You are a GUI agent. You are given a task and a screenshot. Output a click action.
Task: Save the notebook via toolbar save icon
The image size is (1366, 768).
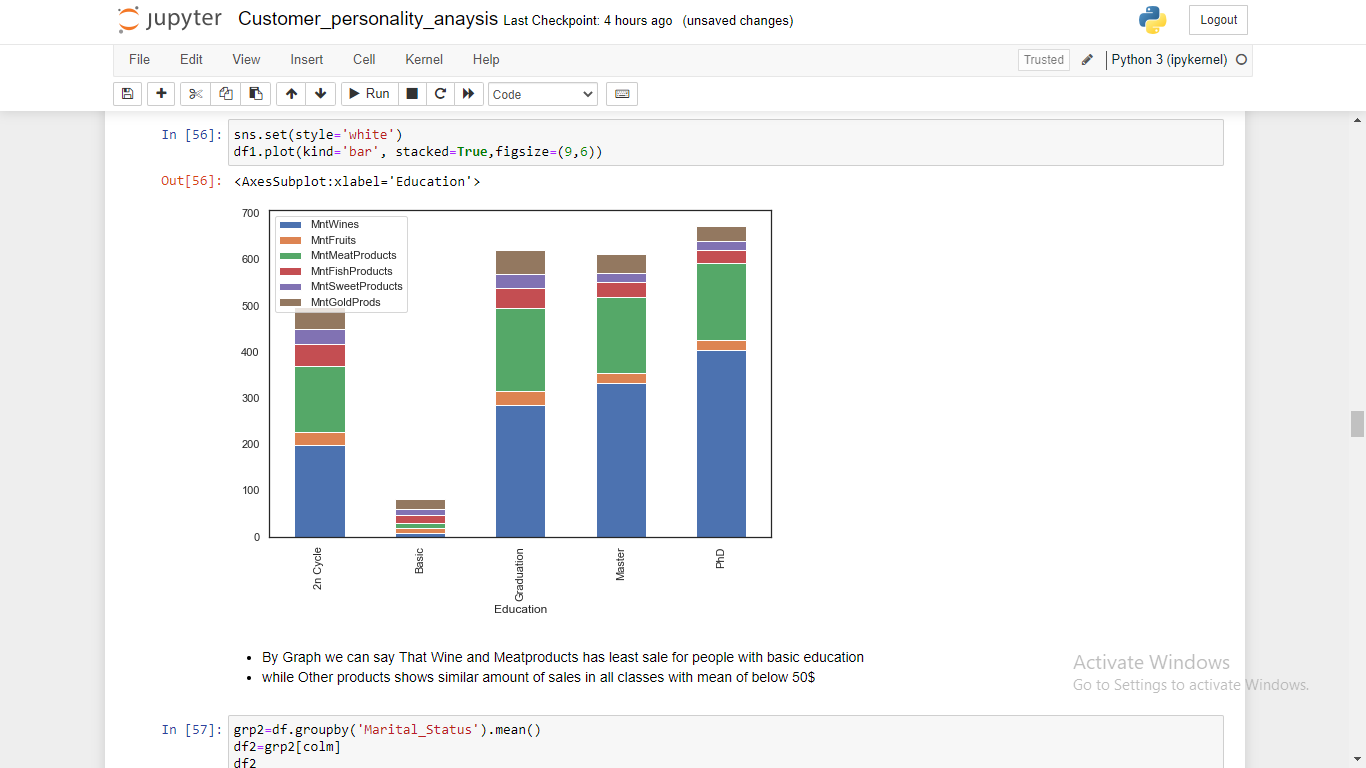tap(127, 93)
